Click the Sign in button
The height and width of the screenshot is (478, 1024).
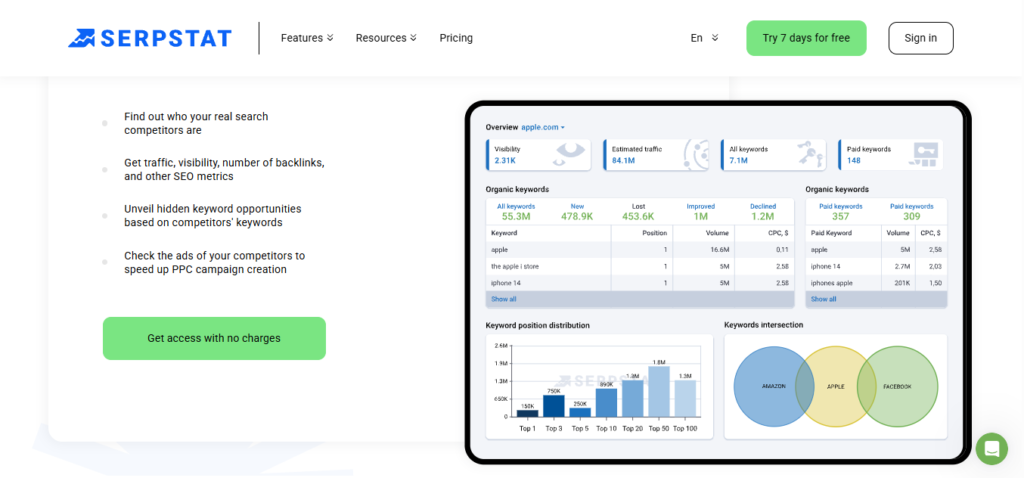point(920,38)
